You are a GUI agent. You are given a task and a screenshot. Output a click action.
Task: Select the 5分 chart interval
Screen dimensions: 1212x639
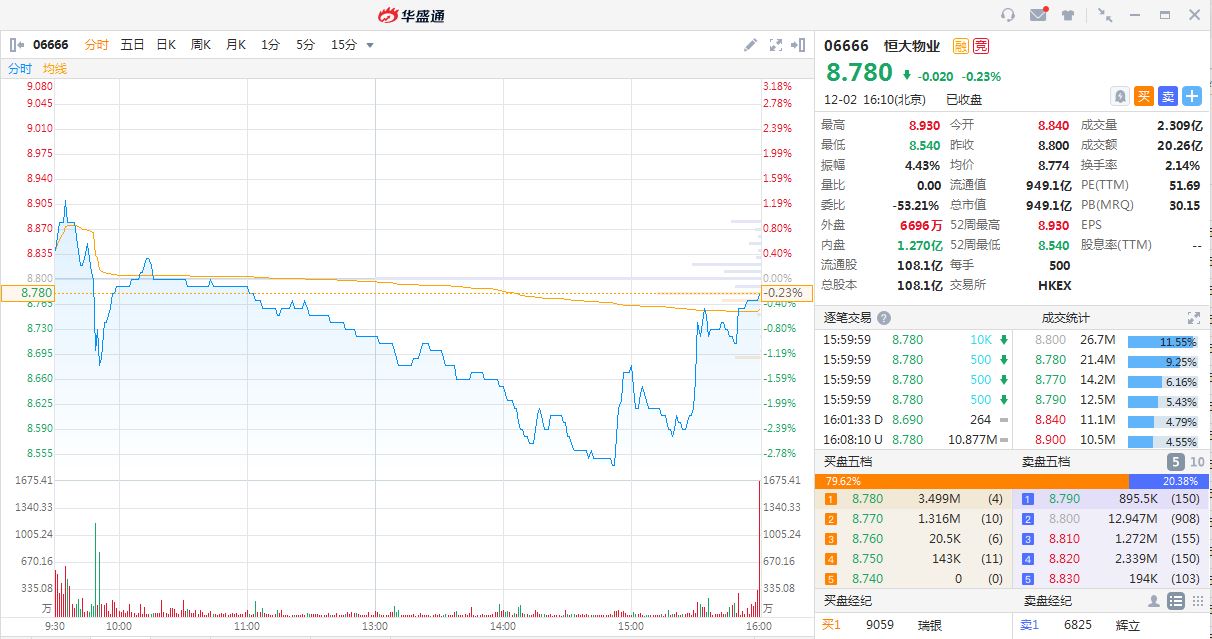(305, 44)
